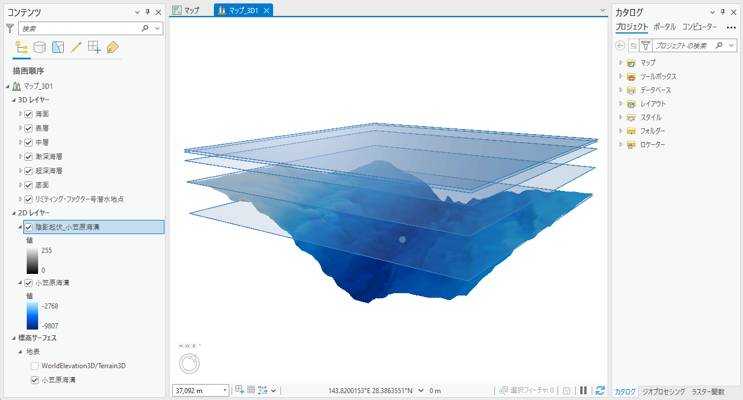Uncheck the 海面 layer checkbox

point(28,114)
